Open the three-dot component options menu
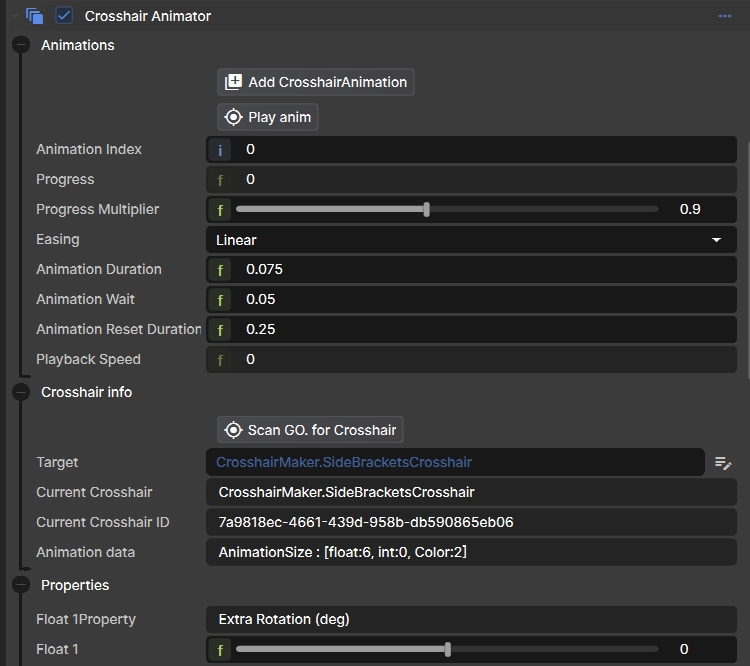The image size is (750, 666). tap(725, 16)
